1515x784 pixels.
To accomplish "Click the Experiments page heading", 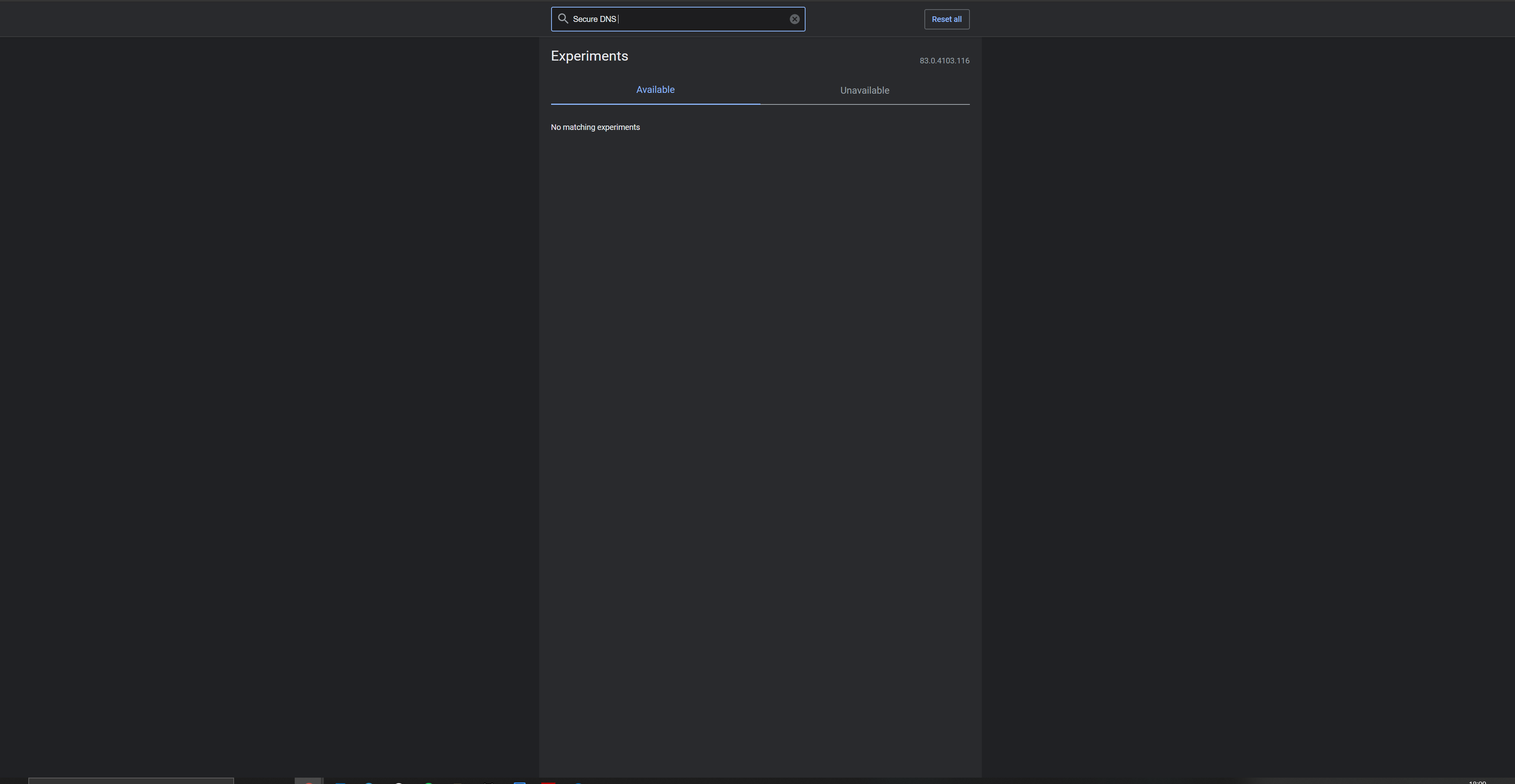I will click(589, 57).
